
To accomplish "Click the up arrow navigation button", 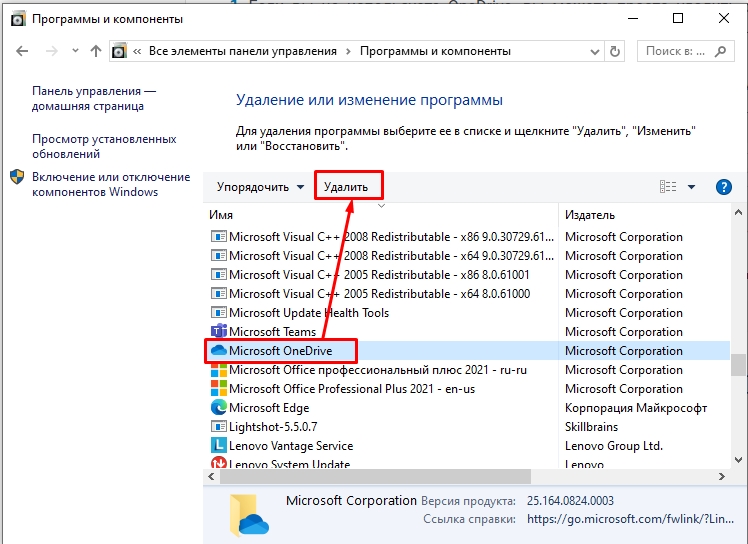I will pos(96,51).
